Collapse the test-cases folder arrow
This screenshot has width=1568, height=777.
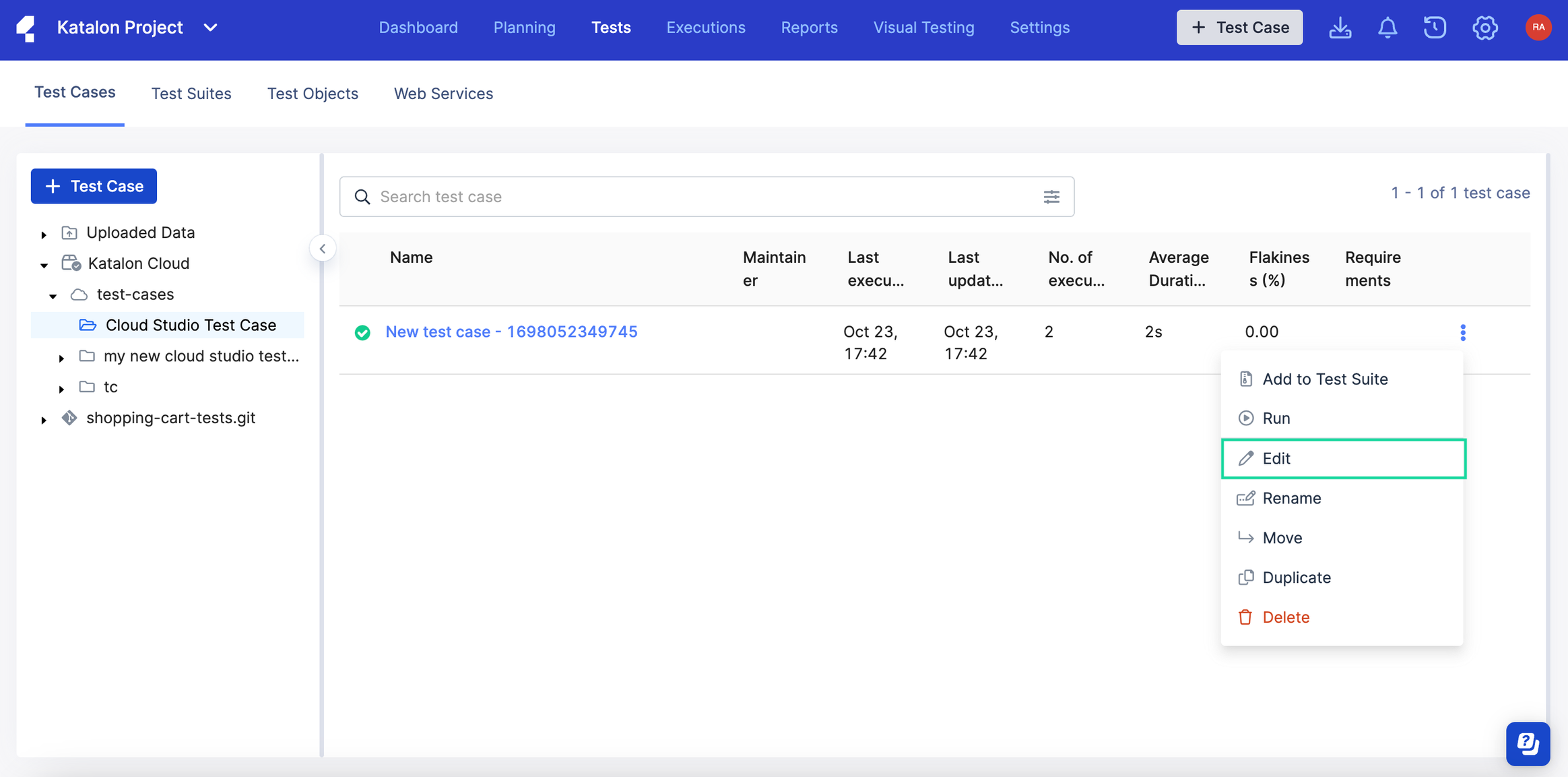53,296
